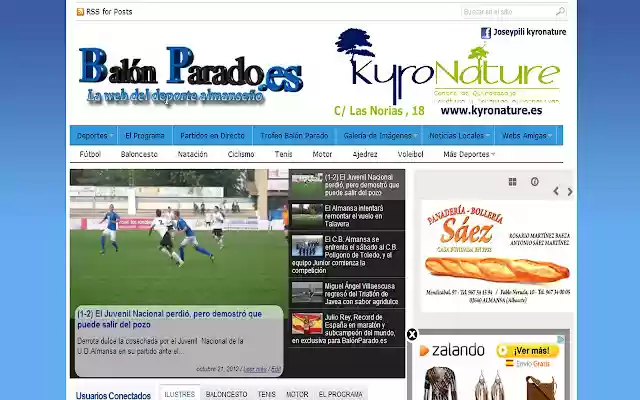Click the octubre 21, 2012 post date

(x=218, y=369)
